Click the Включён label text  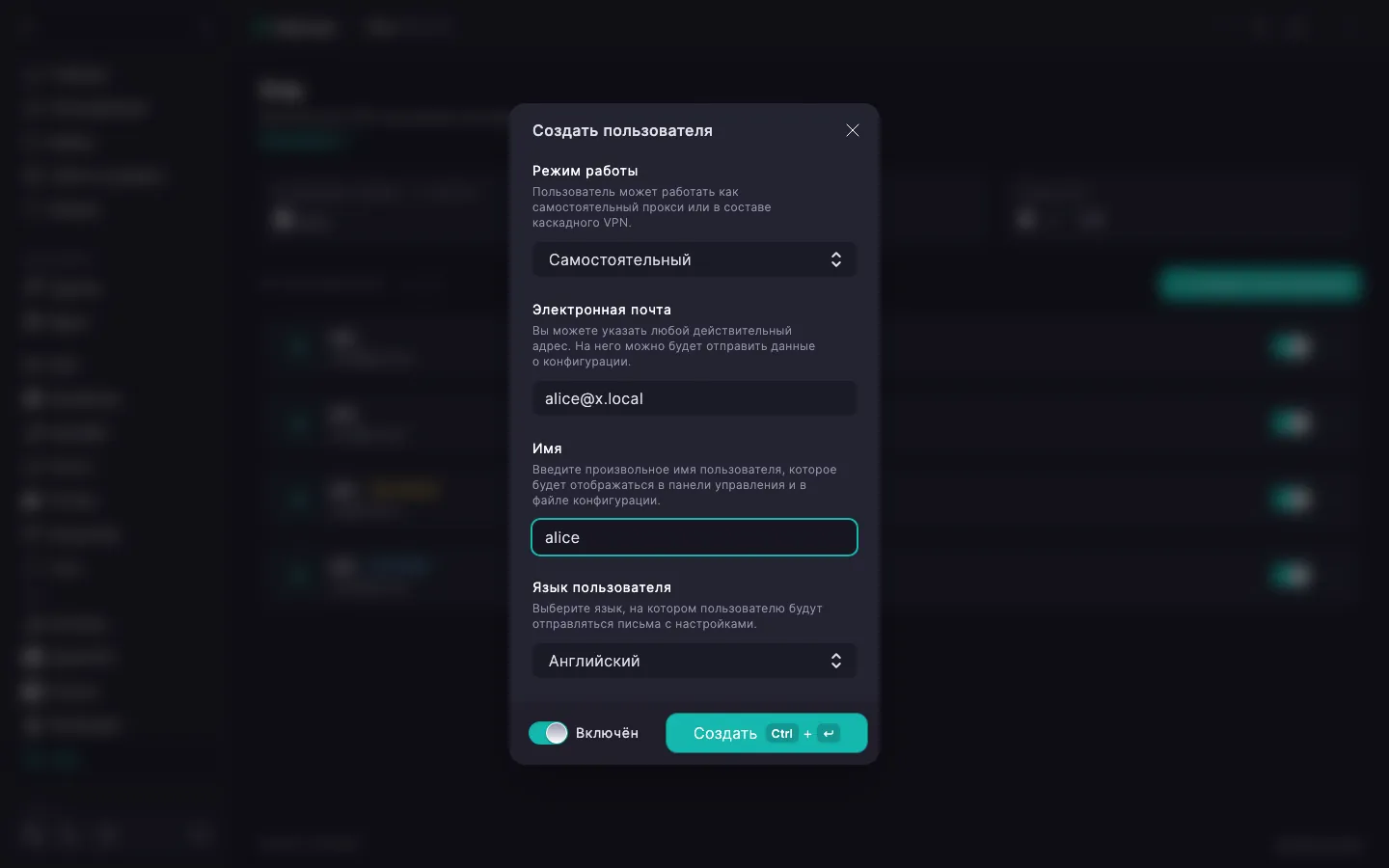pyautogui.click(x=607, y=733)
